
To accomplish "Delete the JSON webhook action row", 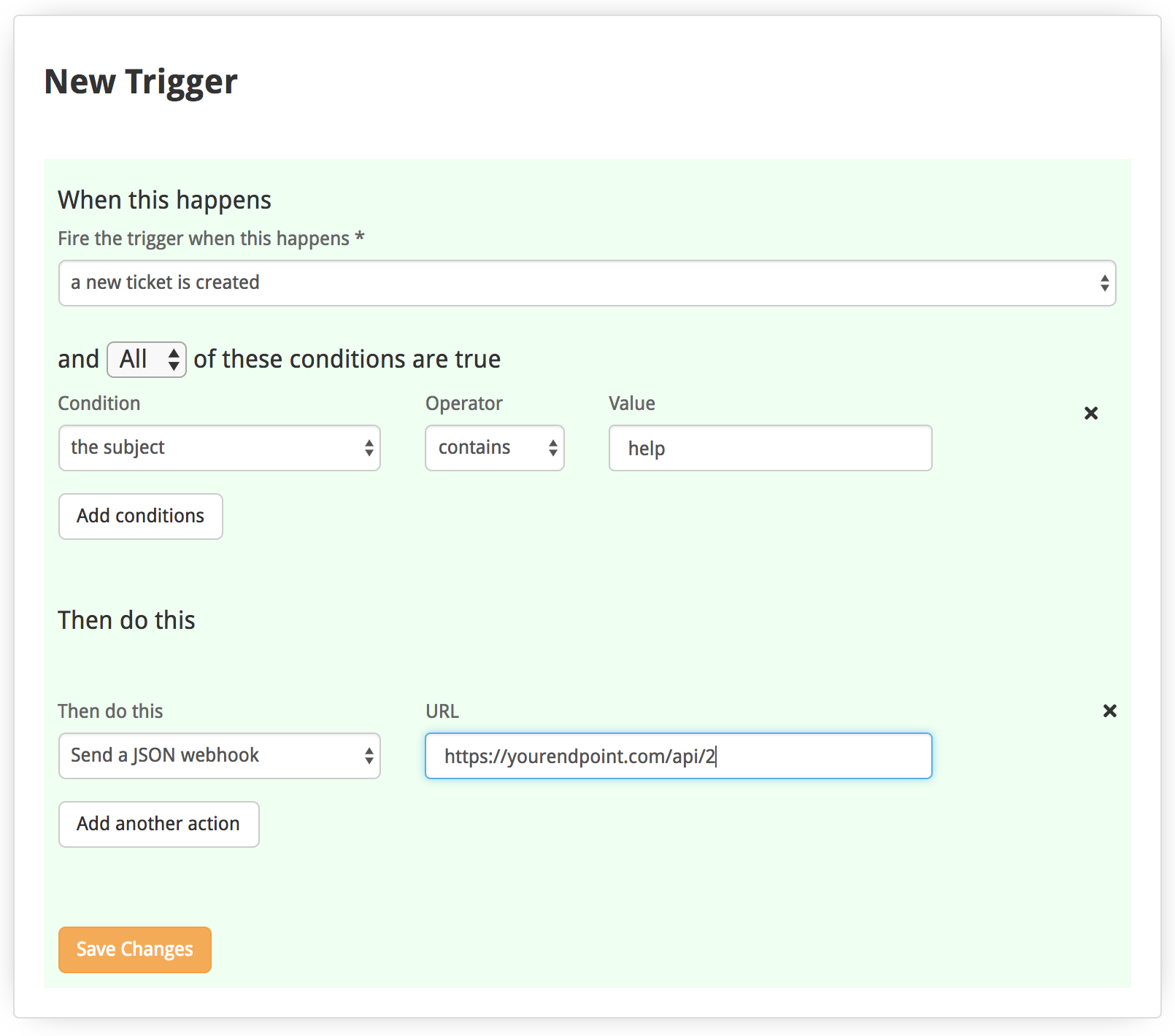I will coord(1109,711).
